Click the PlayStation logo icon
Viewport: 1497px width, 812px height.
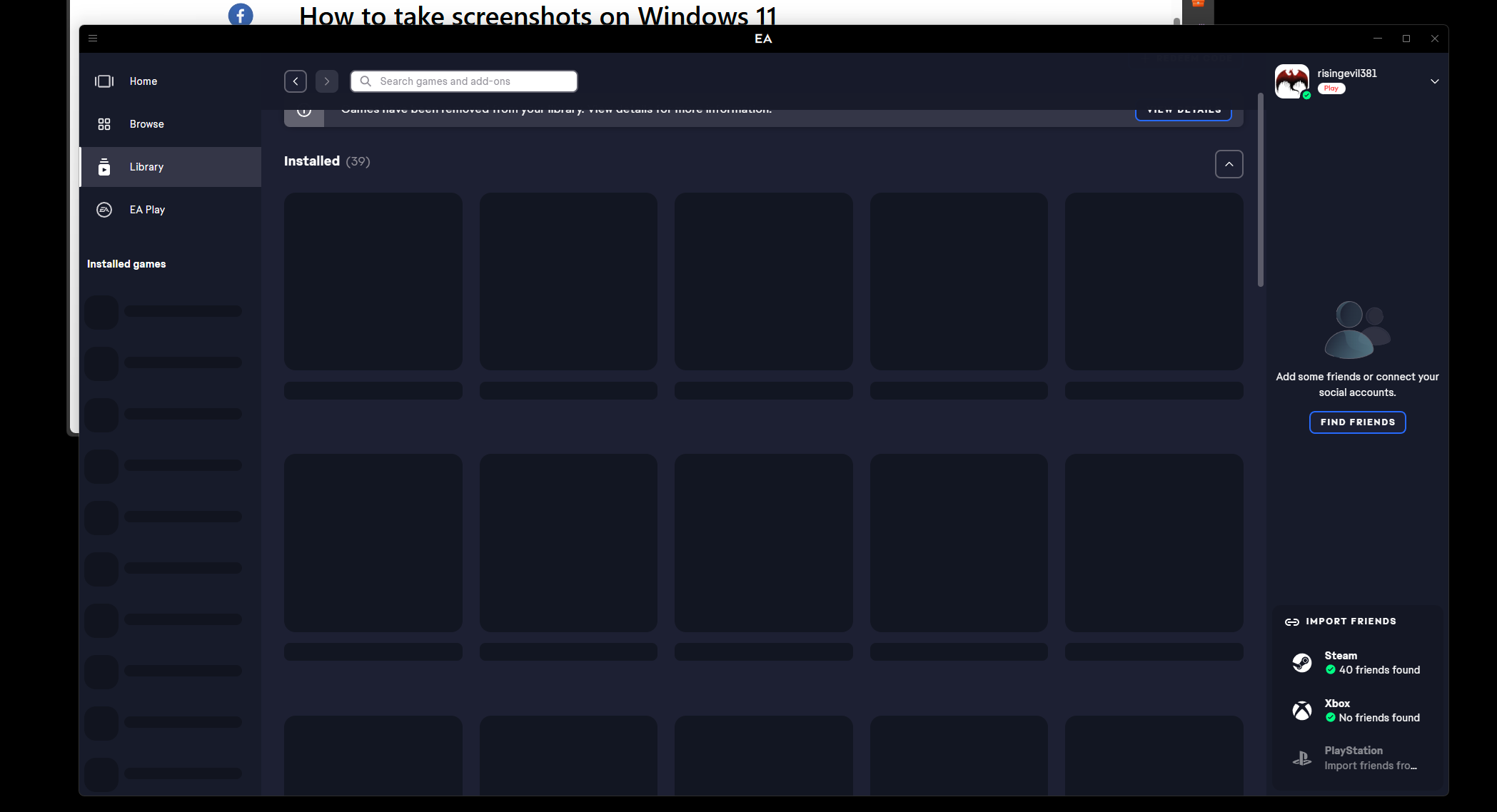pos(1302,758)
